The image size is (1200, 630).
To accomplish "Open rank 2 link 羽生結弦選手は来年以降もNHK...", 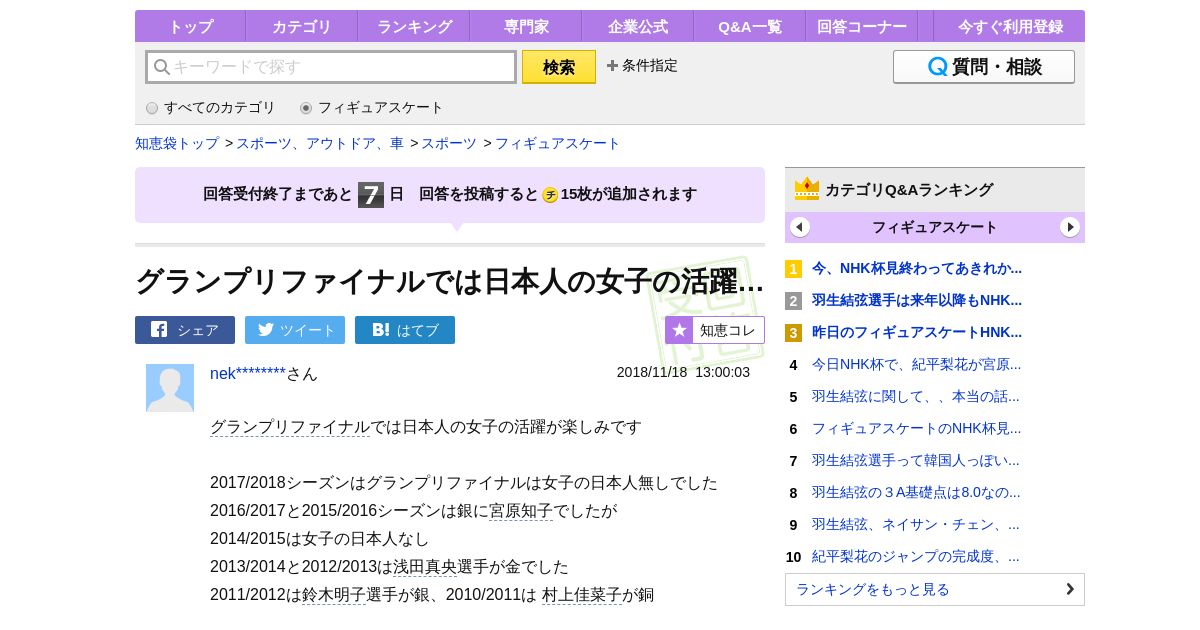I will tap(917, 300).
